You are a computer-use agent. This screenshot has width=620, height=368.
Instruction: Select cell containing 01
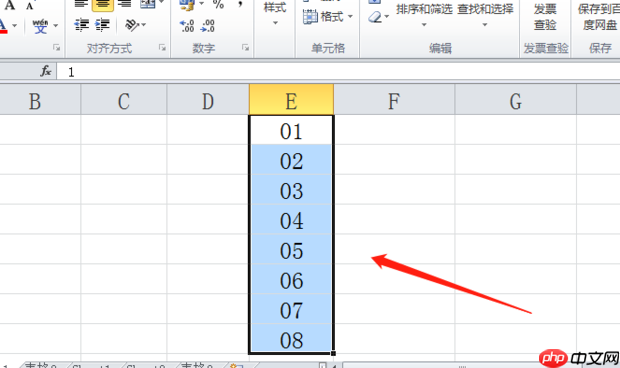click(291, 130)
